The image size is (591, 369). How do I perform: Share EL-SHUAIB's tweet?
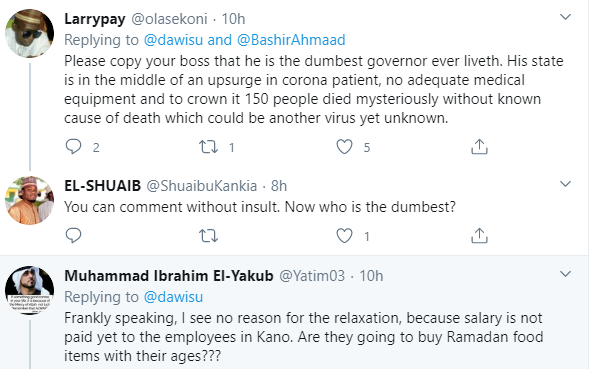(479, 236)
